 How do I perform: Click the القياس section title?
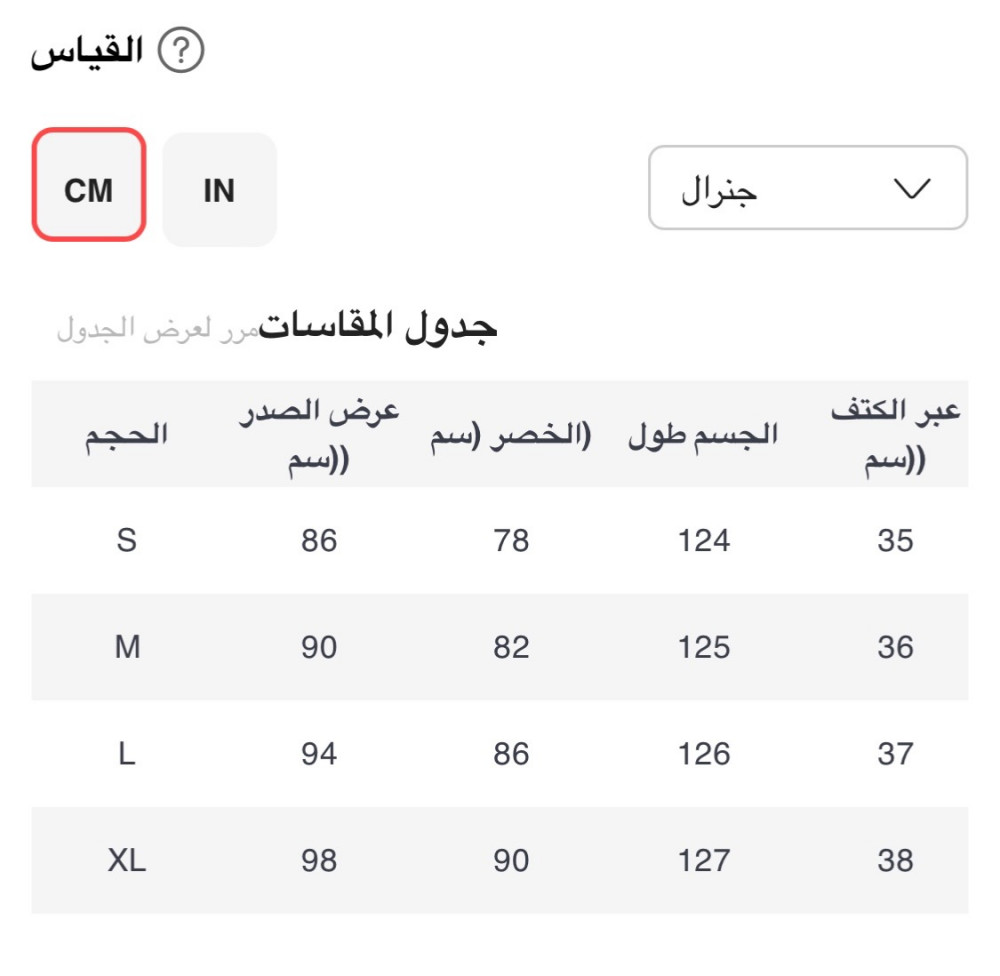(x=87, y=51)
